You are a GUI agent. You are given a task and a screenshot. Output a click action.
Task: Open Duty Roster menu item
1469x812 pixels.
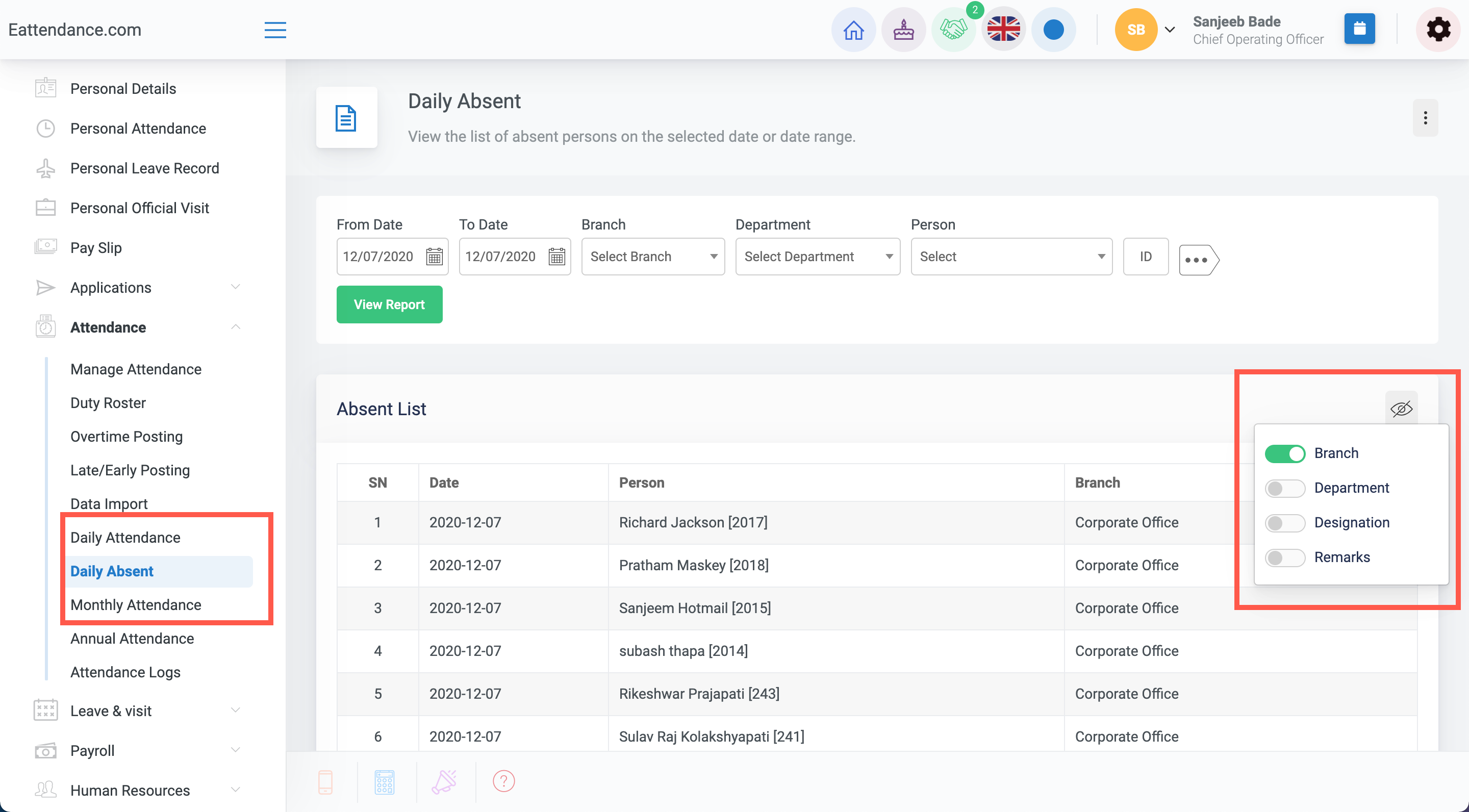[108, 402]
